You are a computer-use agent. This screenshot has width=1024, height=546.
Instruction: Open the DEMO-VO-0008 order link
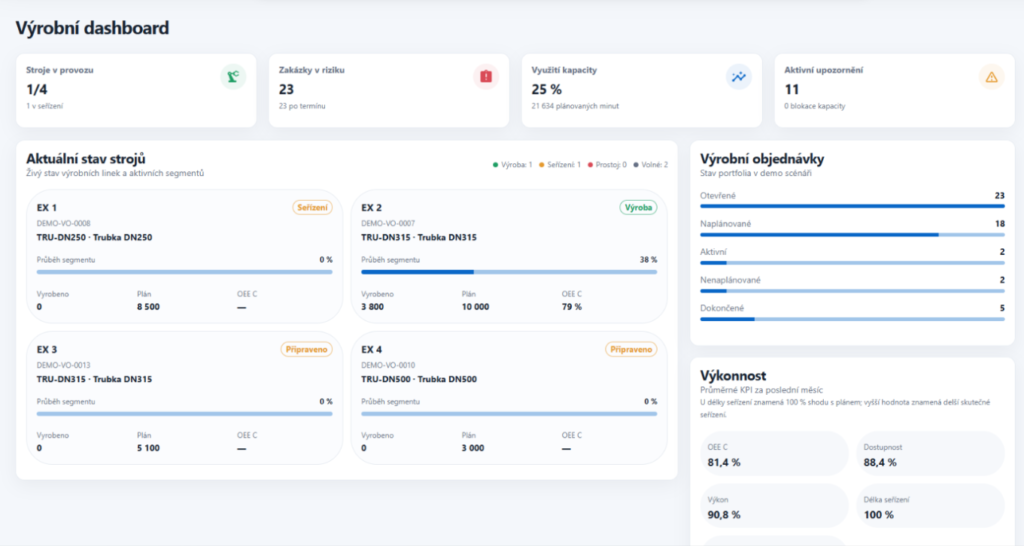63,223
